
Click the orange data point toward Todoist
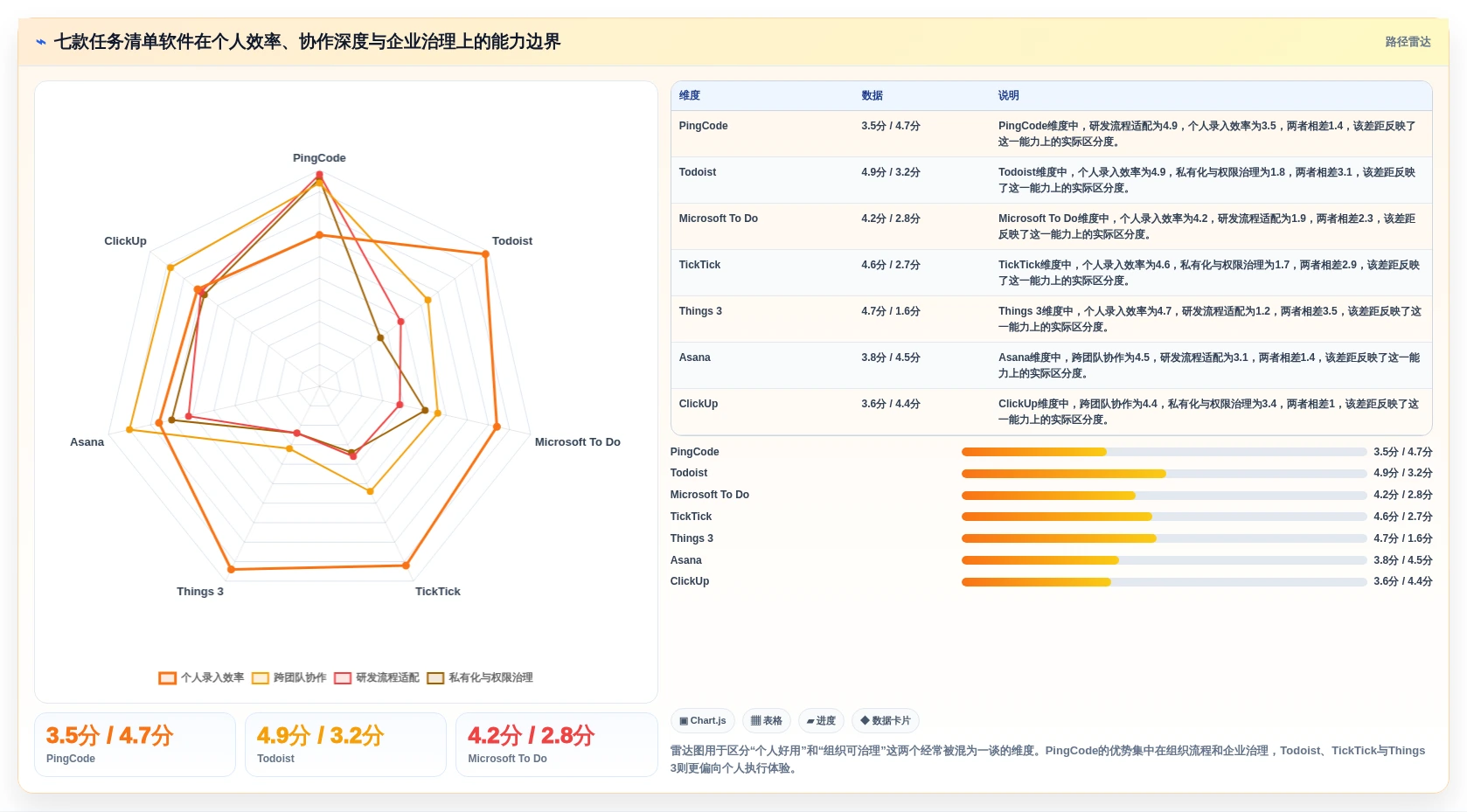(485, 254)
